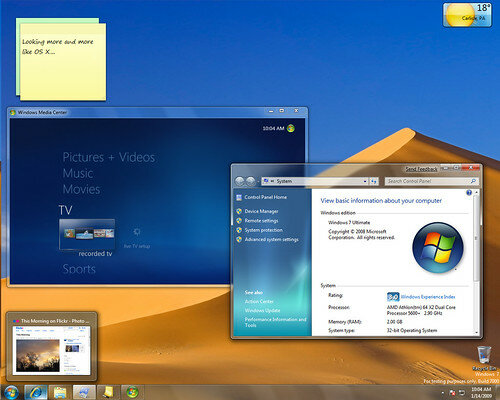Viewport: 500px width, 400px height.
Task: Click the large Windows logo image
Action: 438,248
